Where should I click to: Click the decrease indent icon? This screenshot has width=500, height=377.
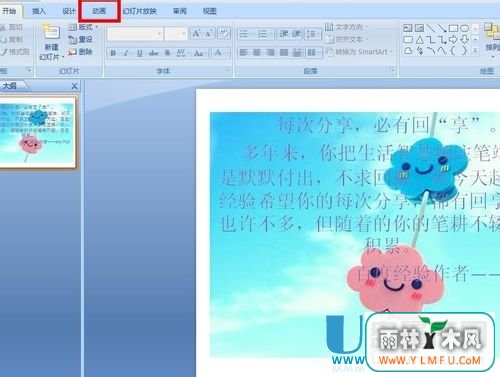click(x=284, y=34)
